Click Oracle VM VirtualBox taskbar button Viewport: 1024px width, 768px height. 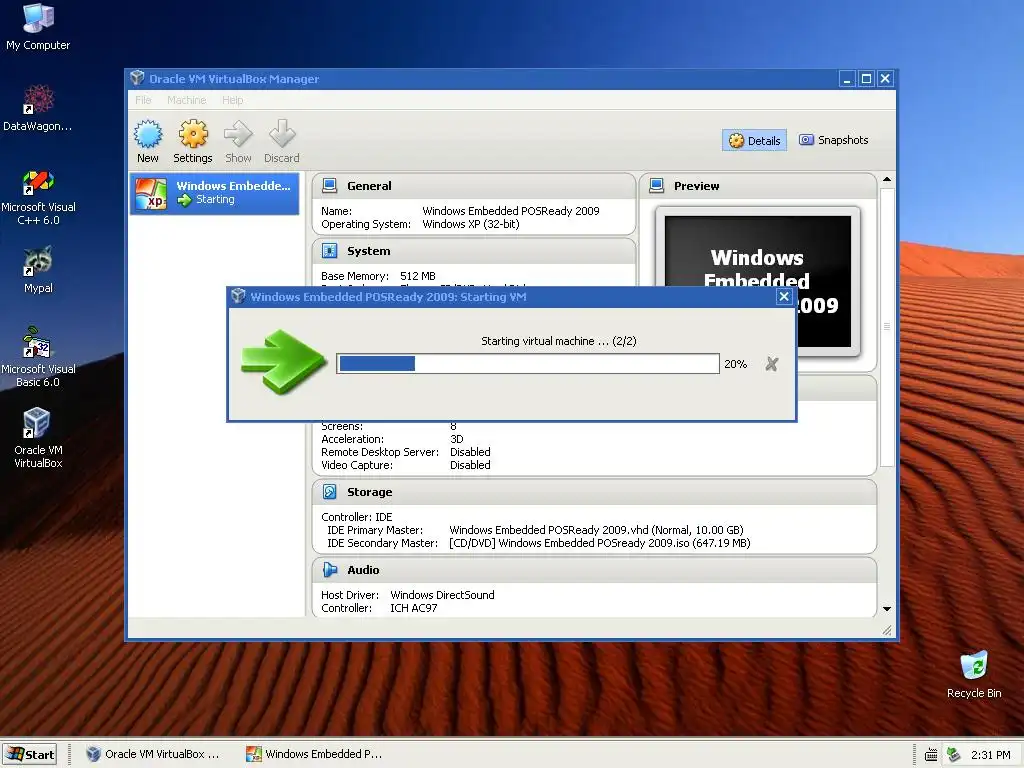point(153,754)
